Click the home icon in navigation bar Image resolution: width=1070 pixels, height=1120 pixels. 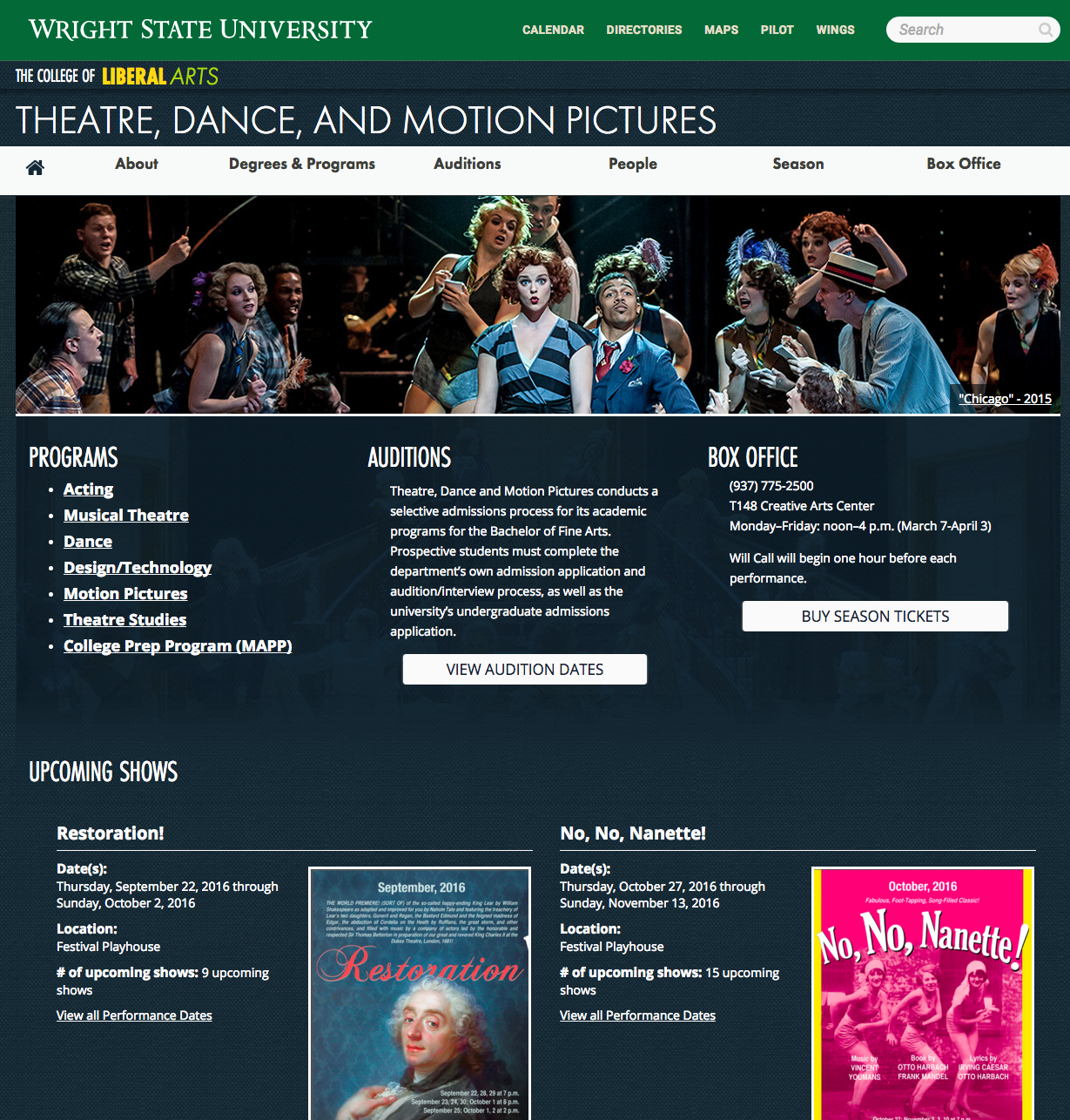tap(35, 167)
